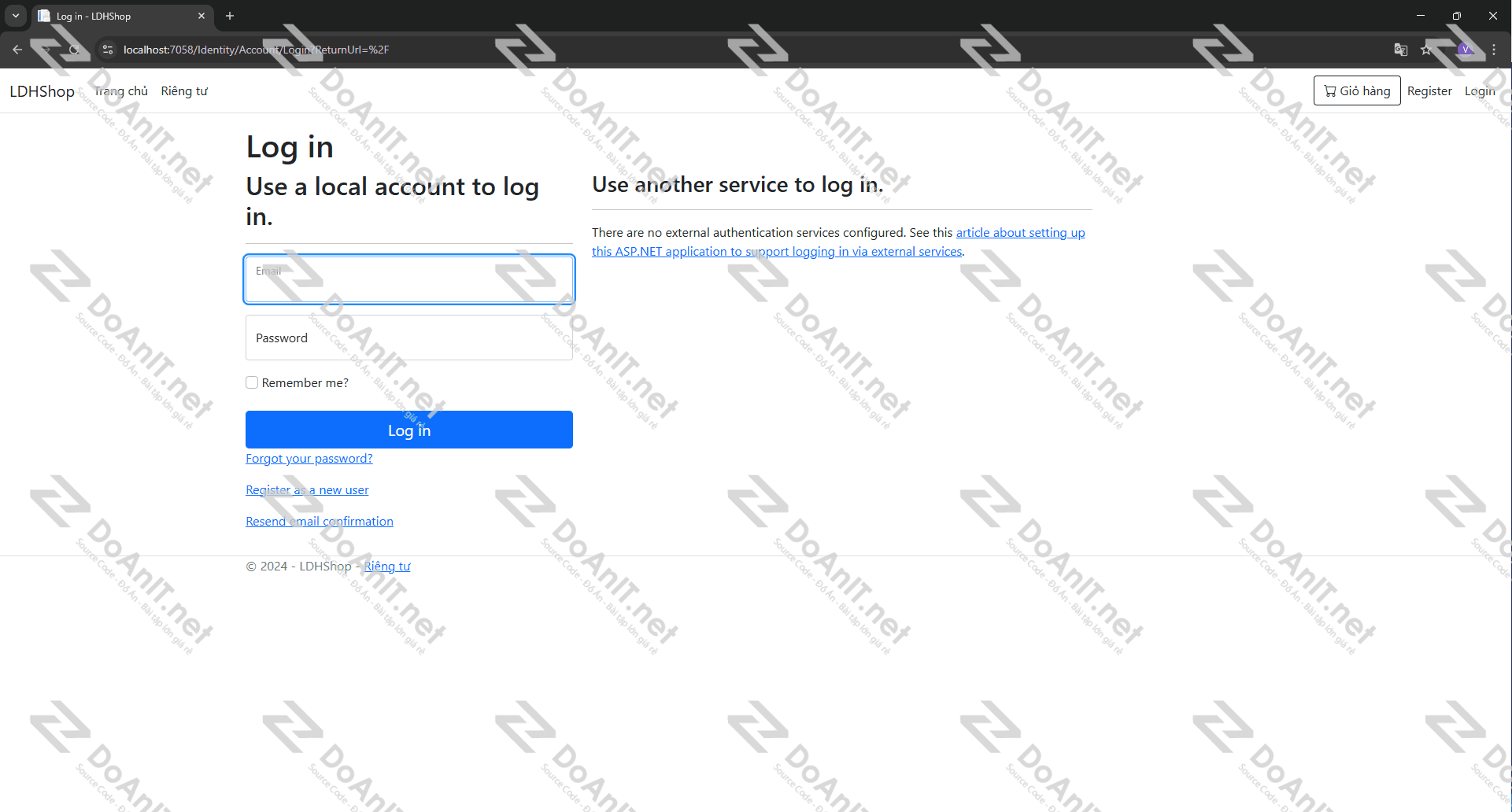Screen dimensions: 1512x812
Task: Open the tab search dropdown arrow
Action: coord(16,16)
